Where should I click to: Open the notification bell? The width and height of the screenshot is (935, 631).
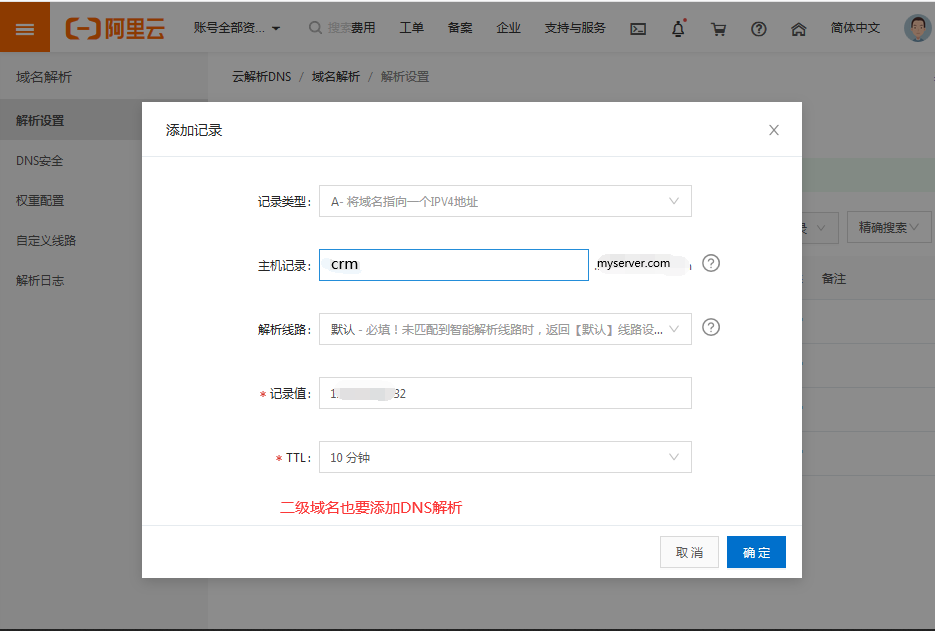tap(678, 29)
